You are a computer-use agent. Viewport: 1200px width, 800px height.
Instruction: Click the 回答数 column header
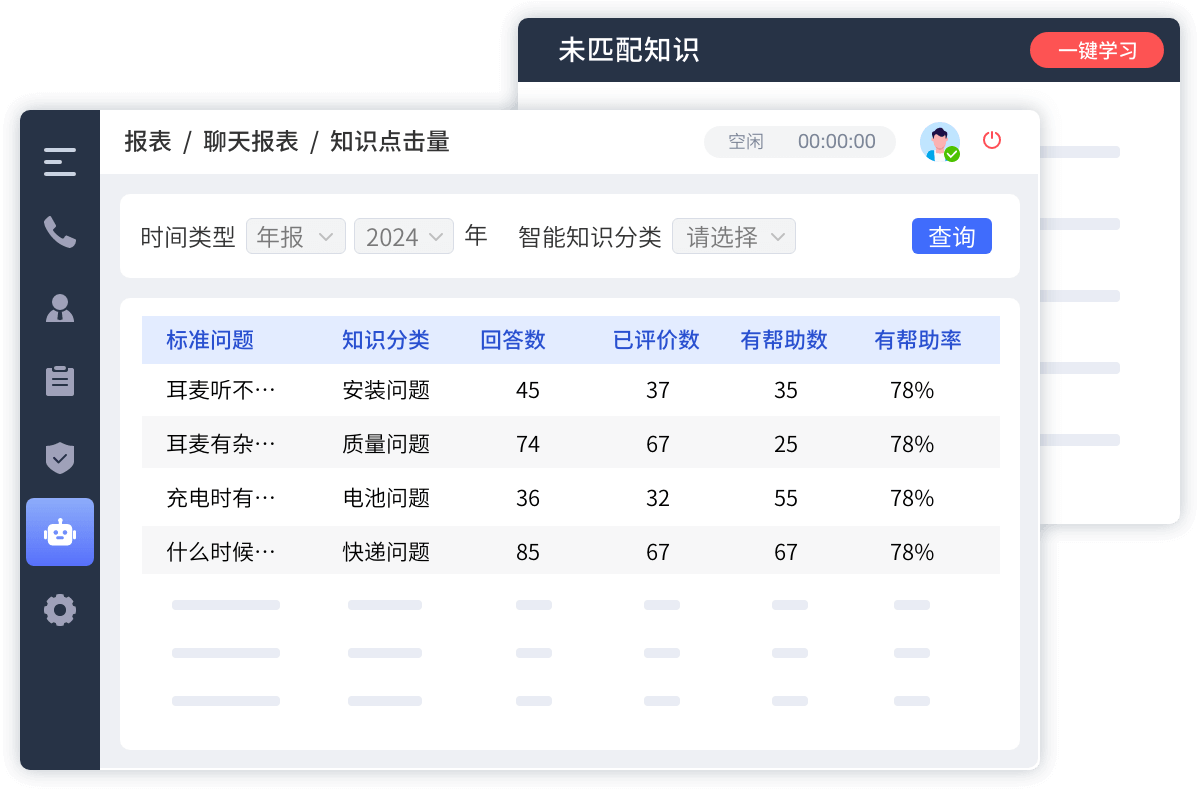coord(513,340)
